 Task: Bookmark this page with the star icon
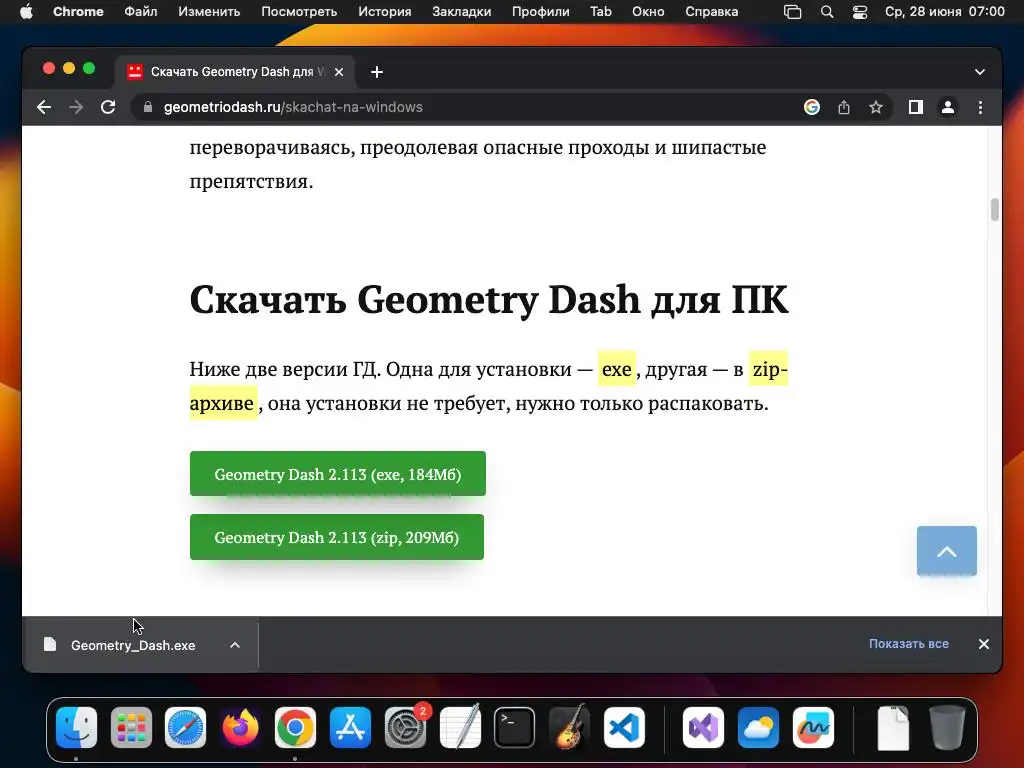coord(876,107)
